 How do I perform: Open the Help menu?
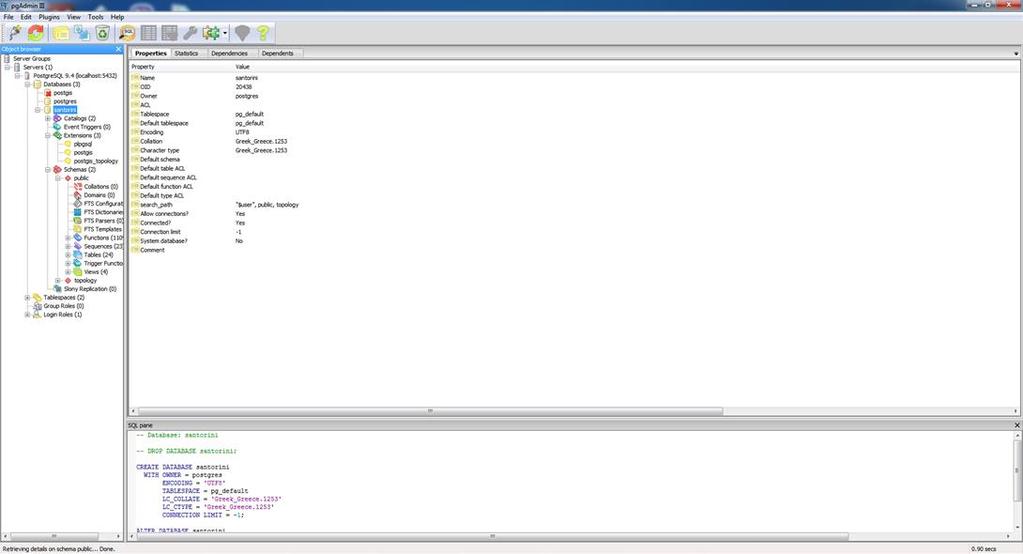point(117,17)
